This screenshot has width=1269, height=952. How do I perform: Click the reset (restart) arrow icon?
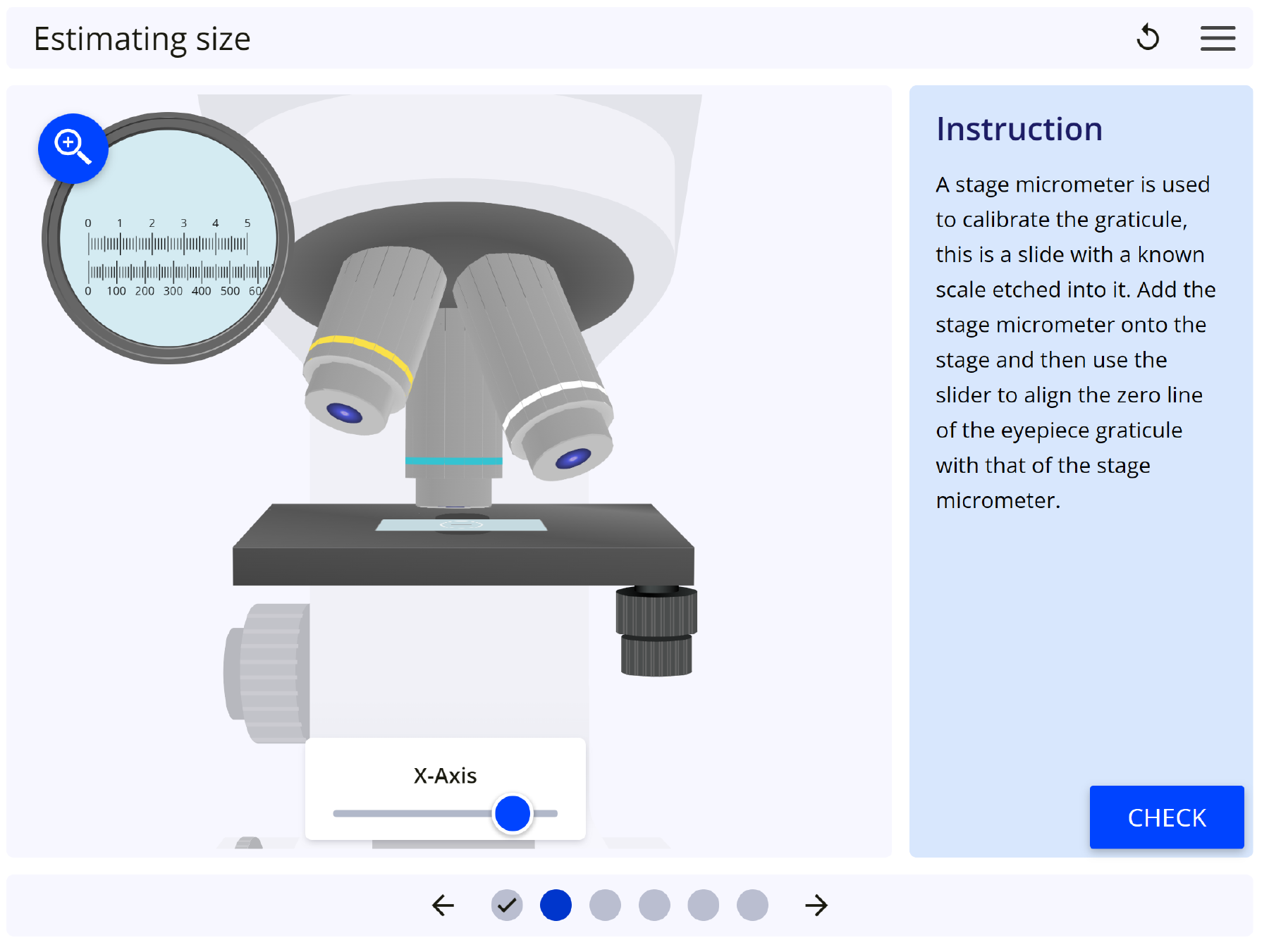(x=1148, y=37)
